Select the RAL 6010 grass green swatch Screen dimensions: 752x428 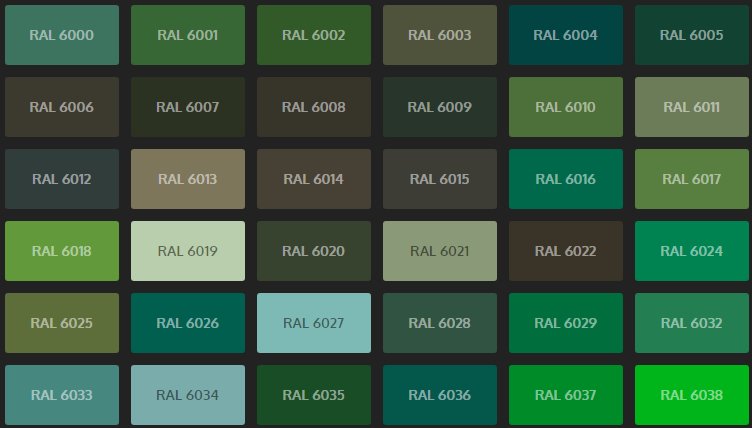(x=566, y=107)
